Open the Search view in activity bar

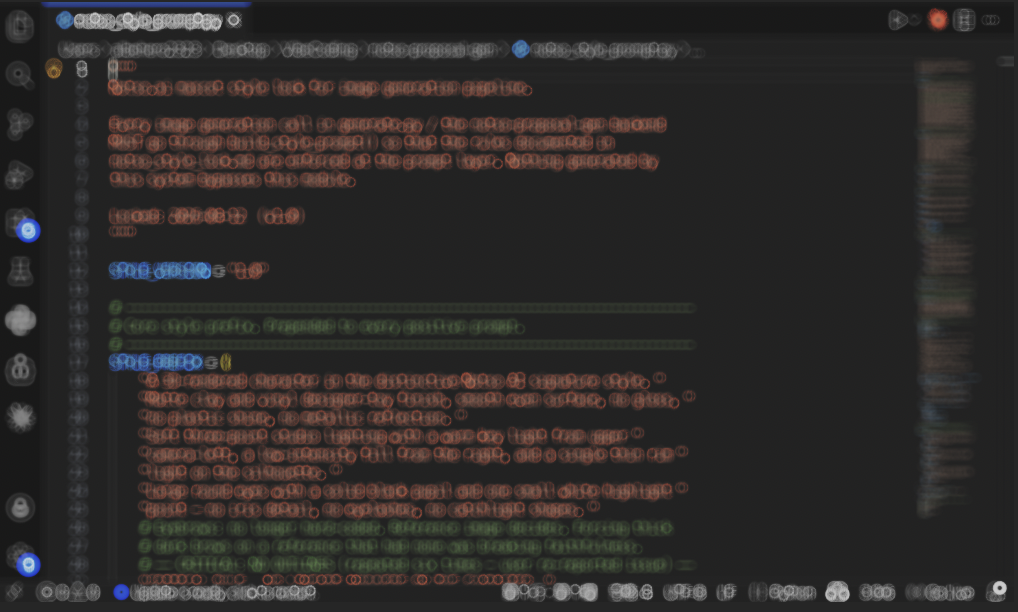pyautogui.click(x=19, y=75)
